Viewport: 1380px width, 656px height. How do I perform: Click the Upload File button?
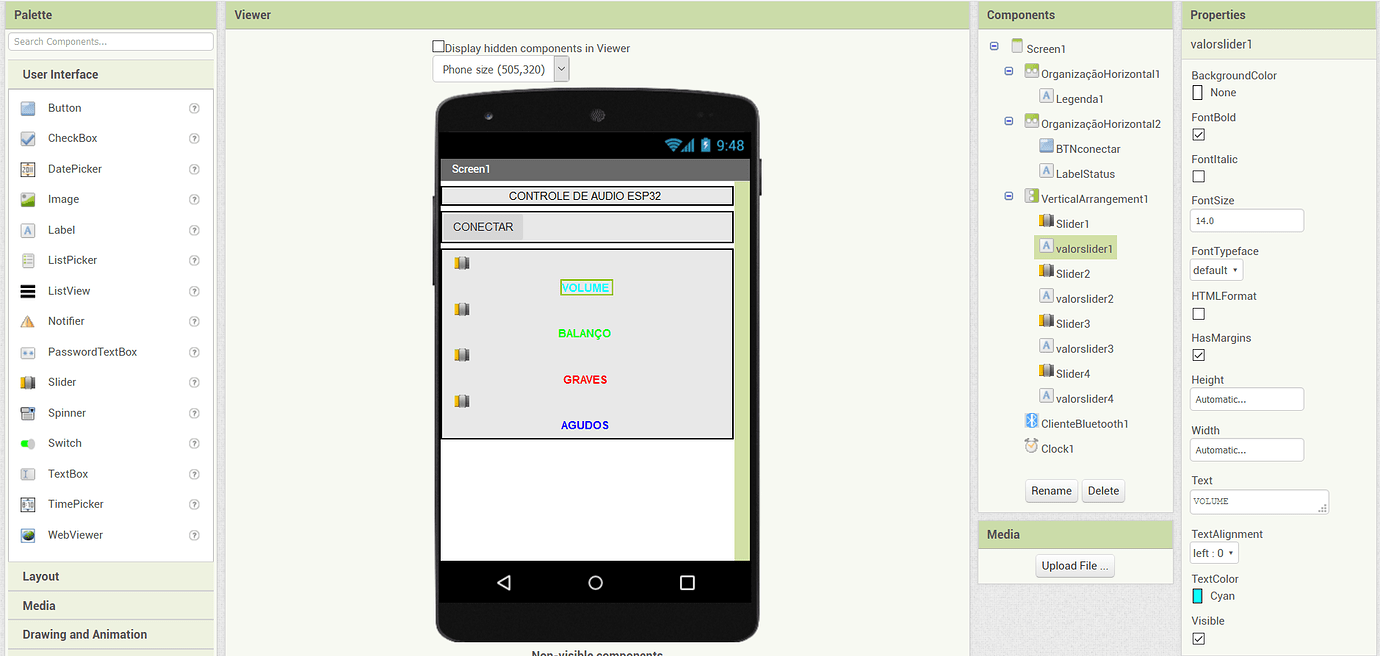[1074, 566]
